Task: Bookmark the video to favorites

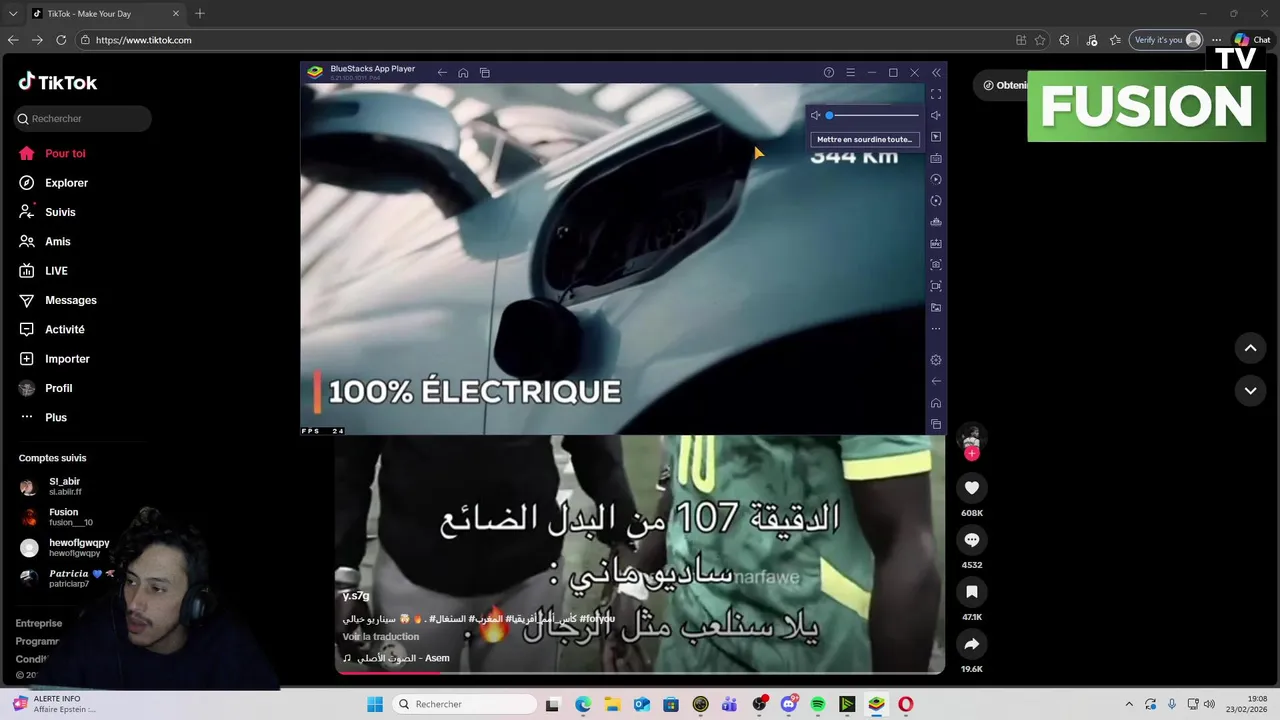Action: pyautogui.click(x=971, y=592)
